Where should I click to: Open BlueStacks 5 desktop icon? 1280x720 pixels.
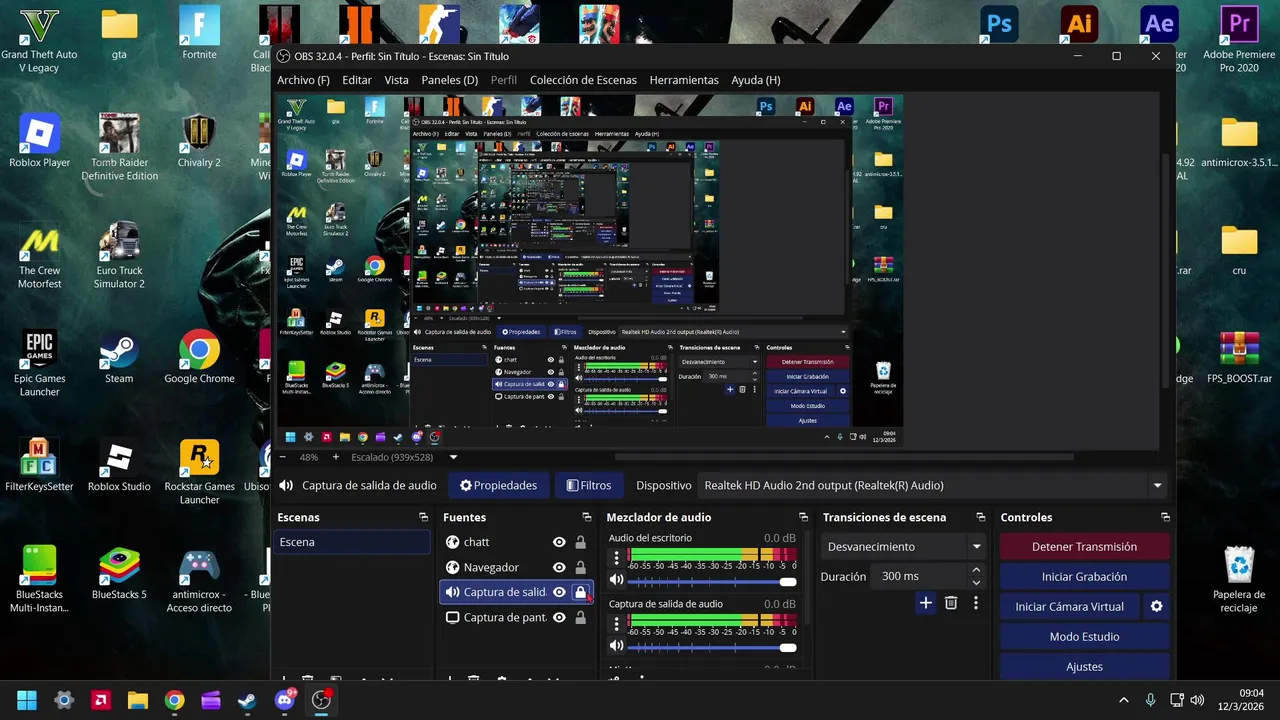(119, 573)
